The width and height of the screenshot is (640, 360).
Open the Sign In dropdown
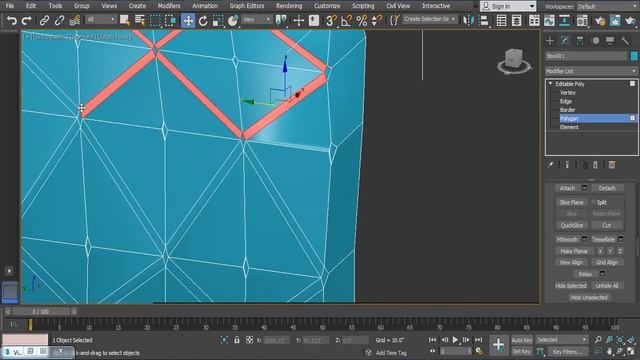coord(508,6)
